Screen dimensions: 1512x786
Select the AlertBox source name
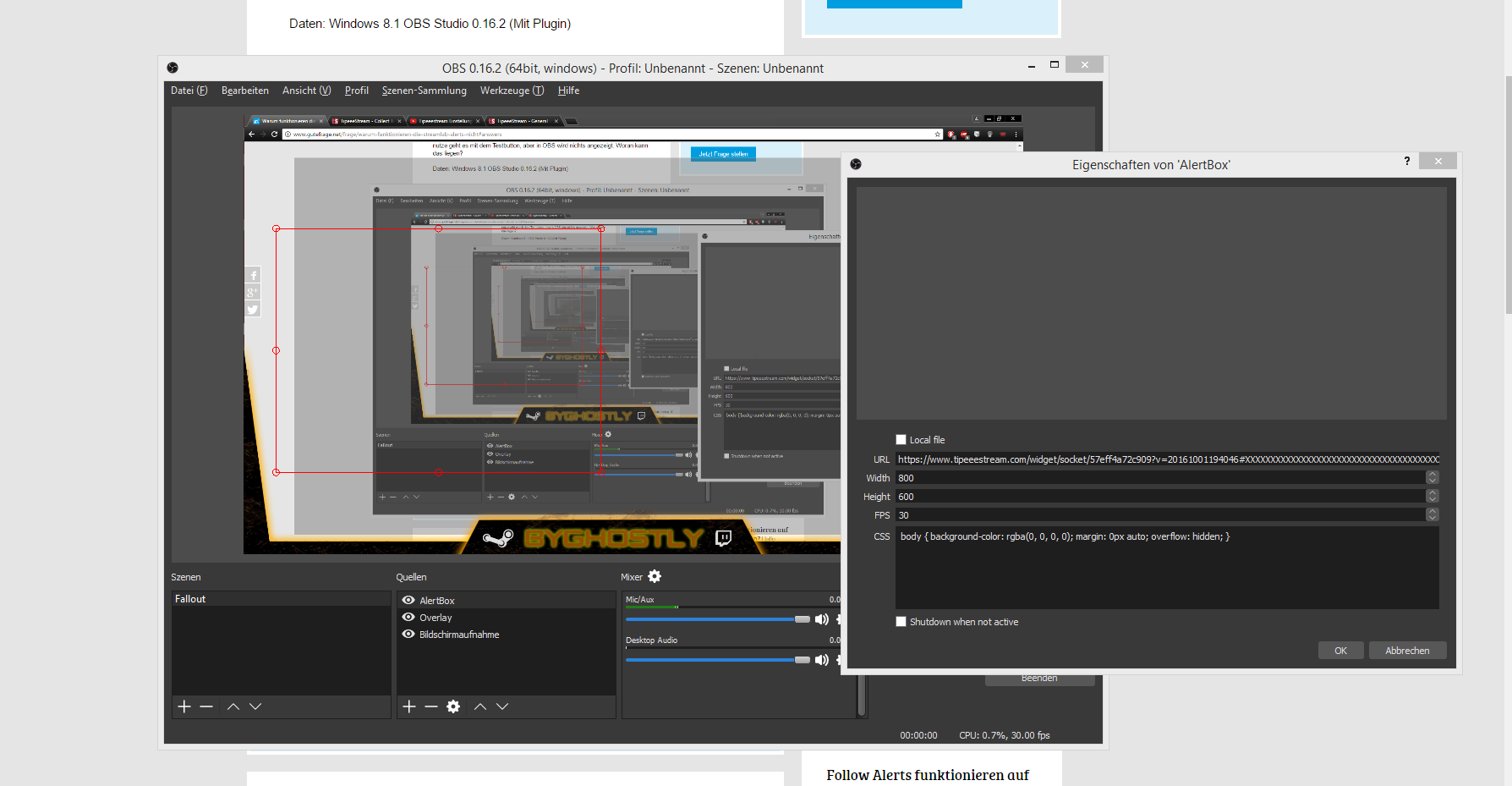coord(437,601)
